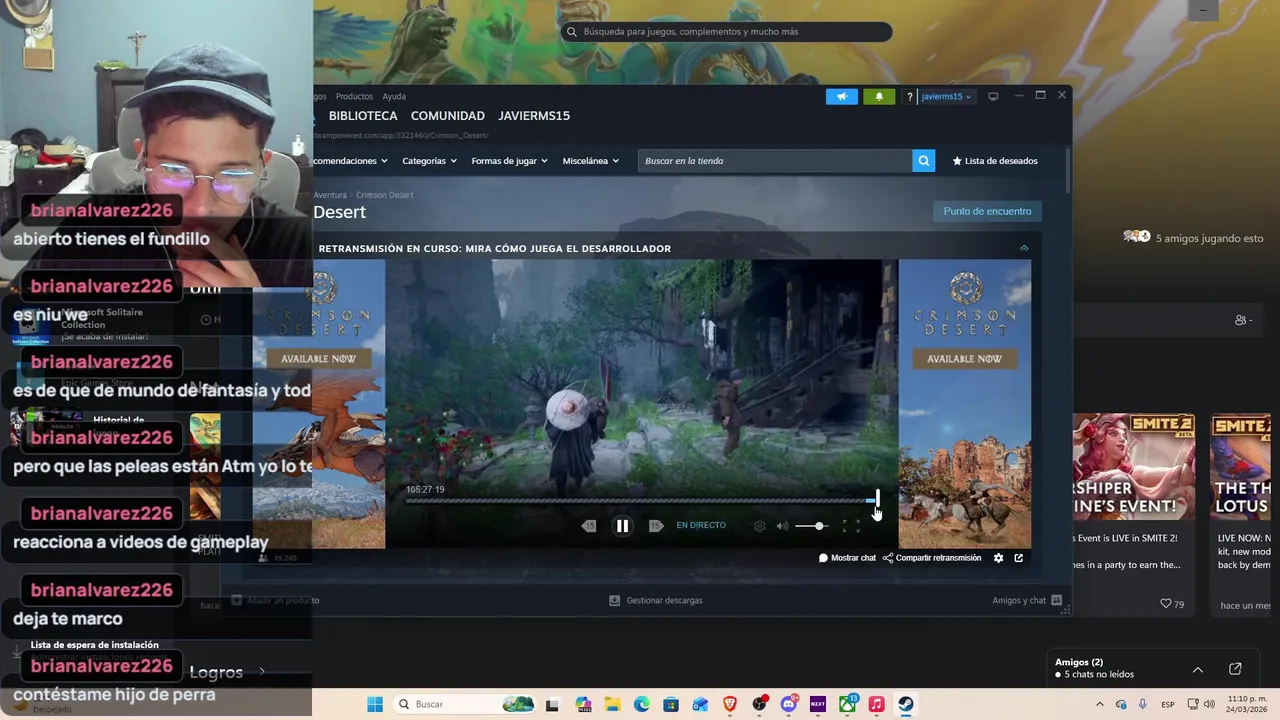Pop out the Amigos chat panel
Image resolution: width=1280 pixels, height=720 pixels.
pos(1235,669)
